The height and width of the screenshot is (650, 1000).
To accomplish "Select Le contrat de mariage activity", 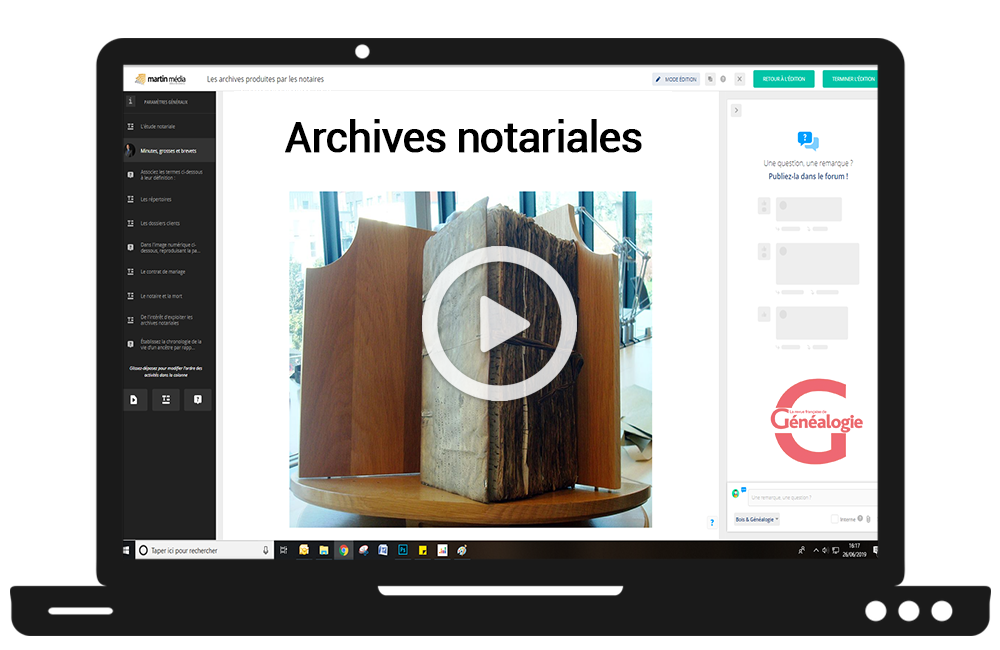I will click(169, 272).
